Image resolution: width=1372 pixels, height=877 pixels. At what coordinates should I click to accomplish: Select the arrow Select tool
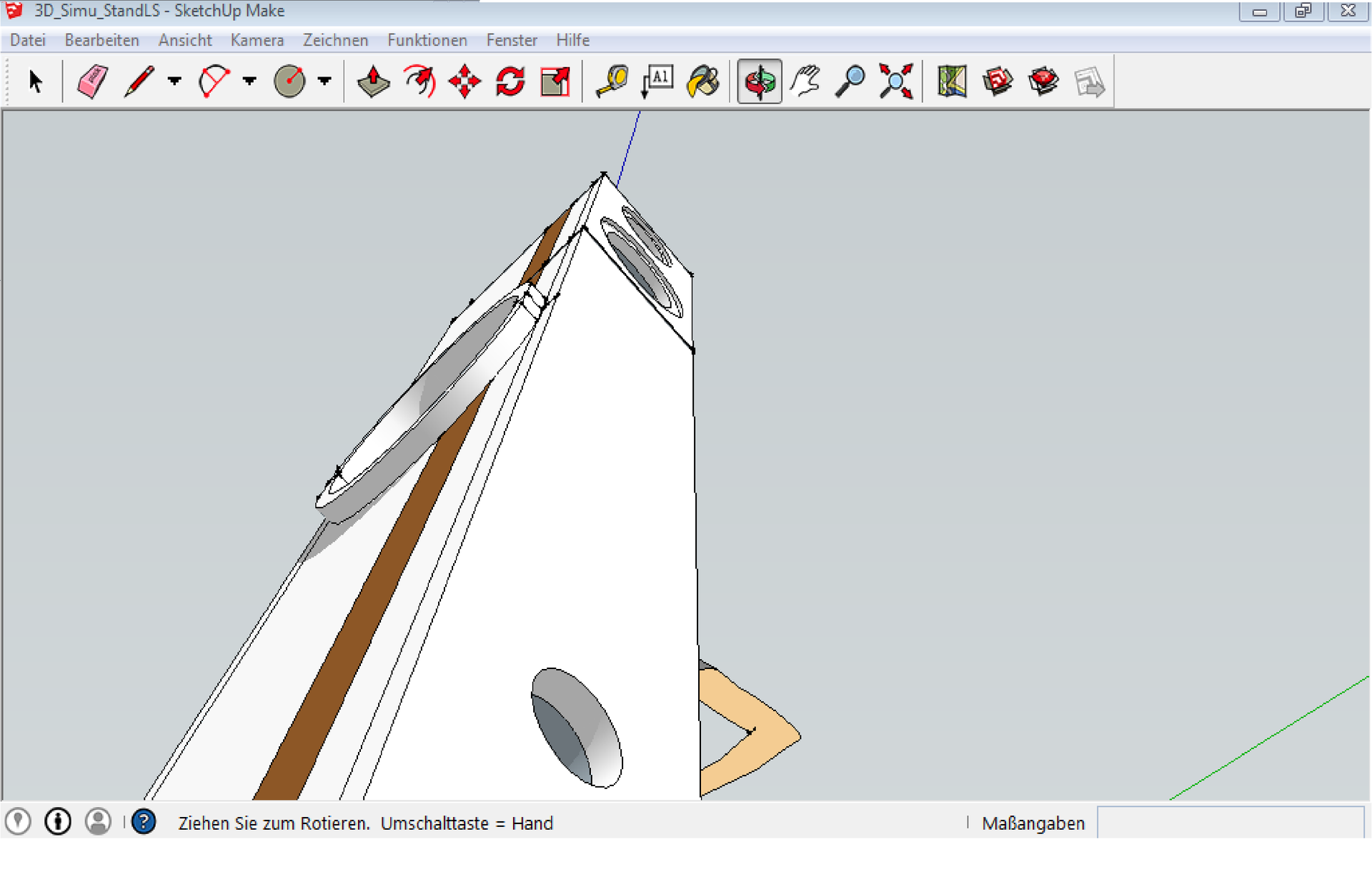pos(35,81)
